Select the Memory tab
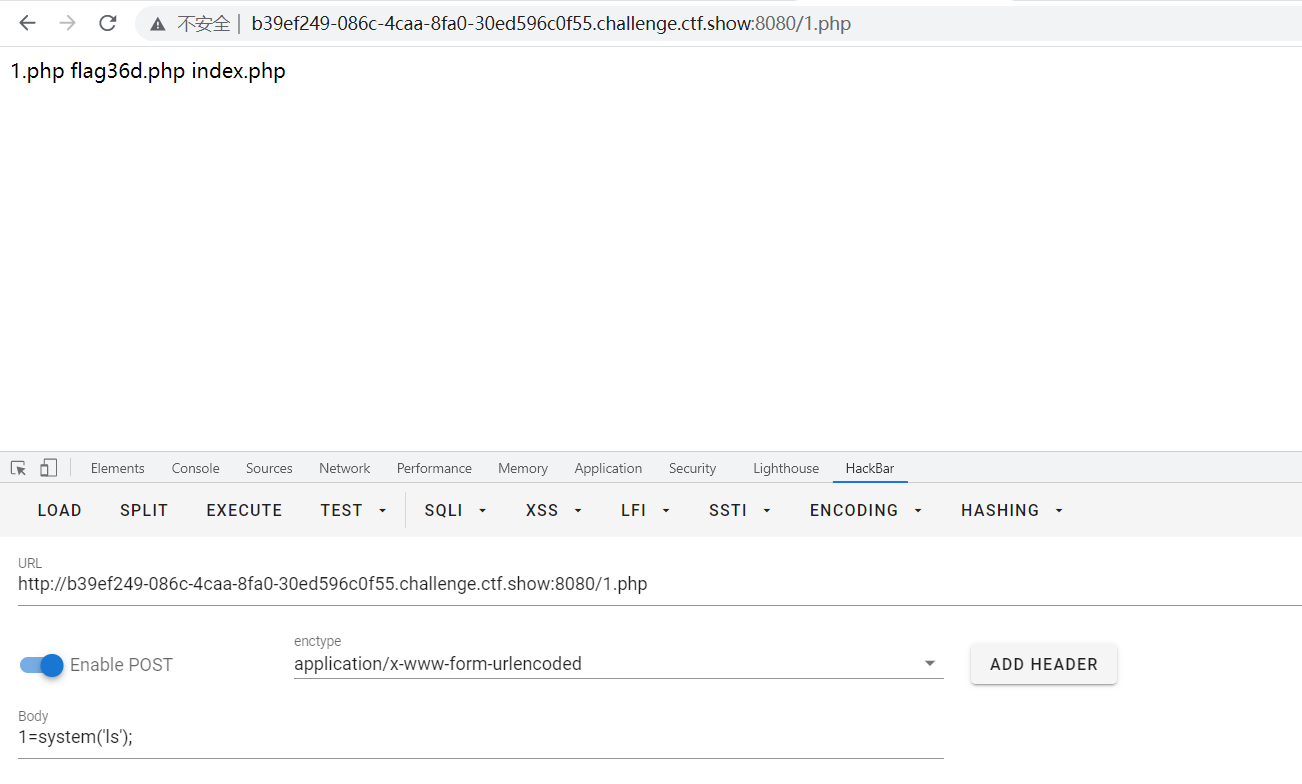The width and height of the screenshot is (1302, 784). click(x=523, y=468)
